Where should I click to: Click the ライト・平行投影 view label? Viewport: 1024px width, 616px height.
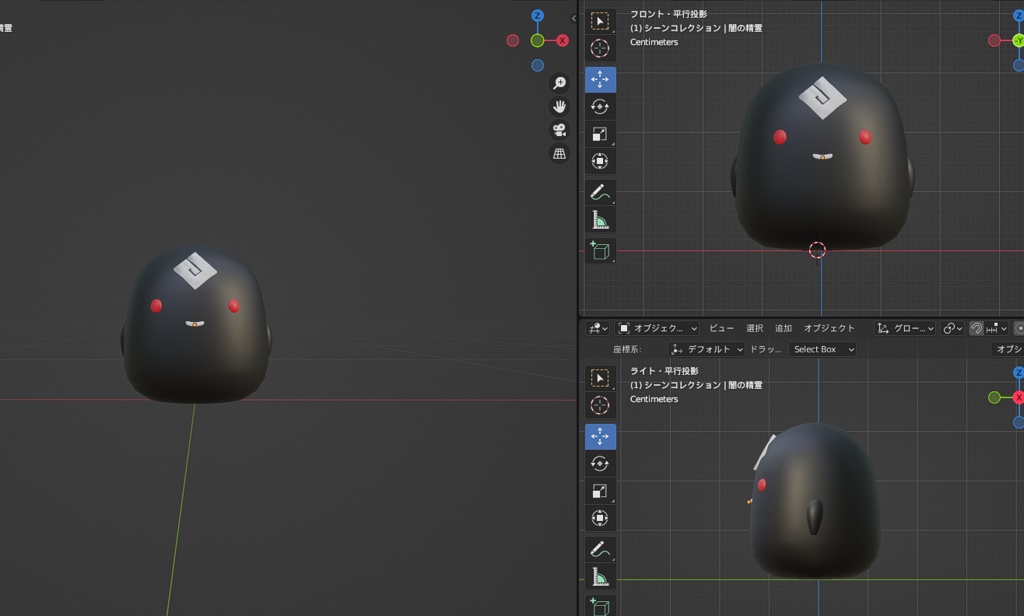(x=664, y=371)
